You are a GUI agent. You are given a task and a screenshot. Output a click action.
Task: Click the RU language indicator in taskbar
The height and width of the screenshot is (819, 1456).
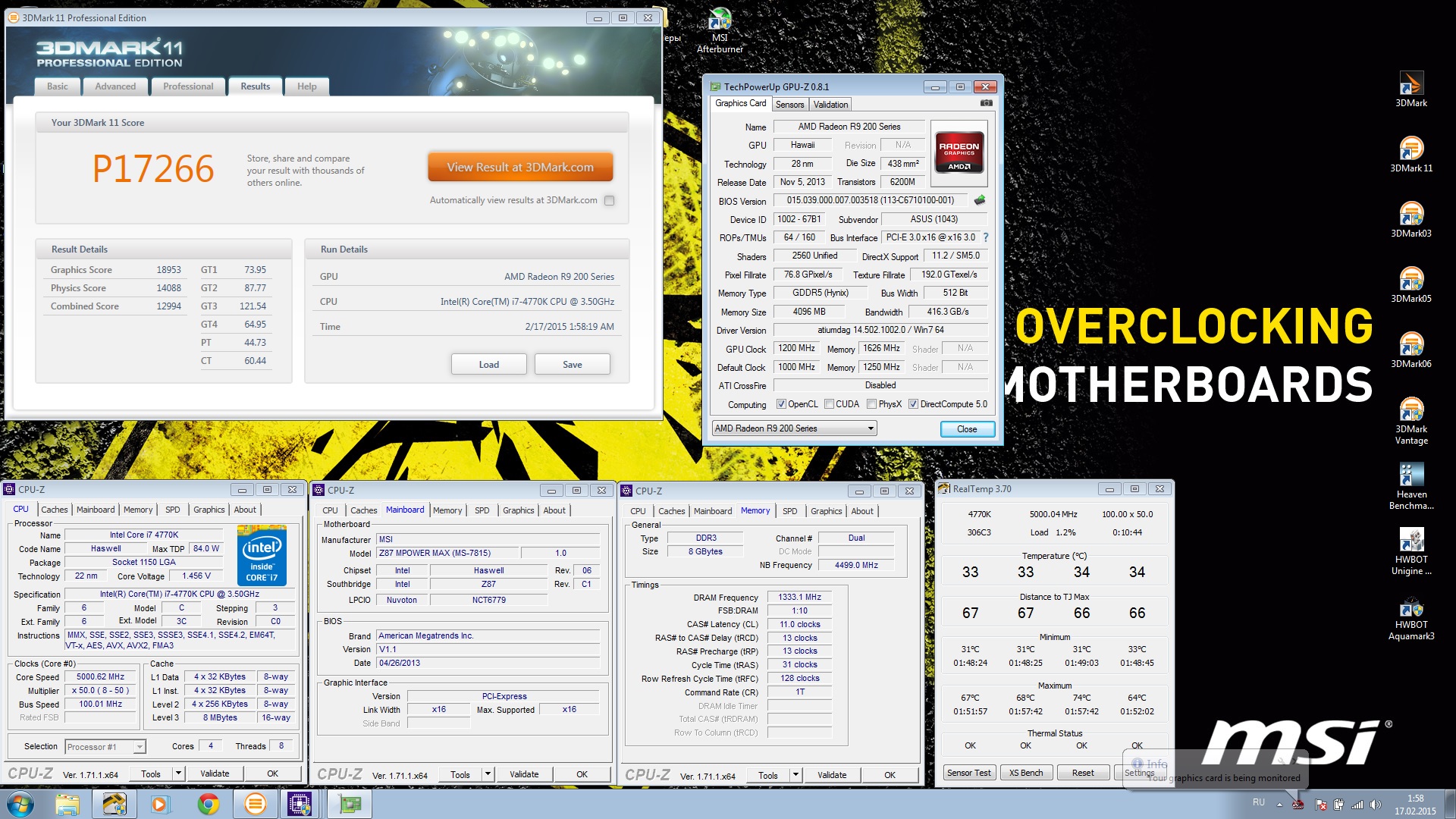1258,802
